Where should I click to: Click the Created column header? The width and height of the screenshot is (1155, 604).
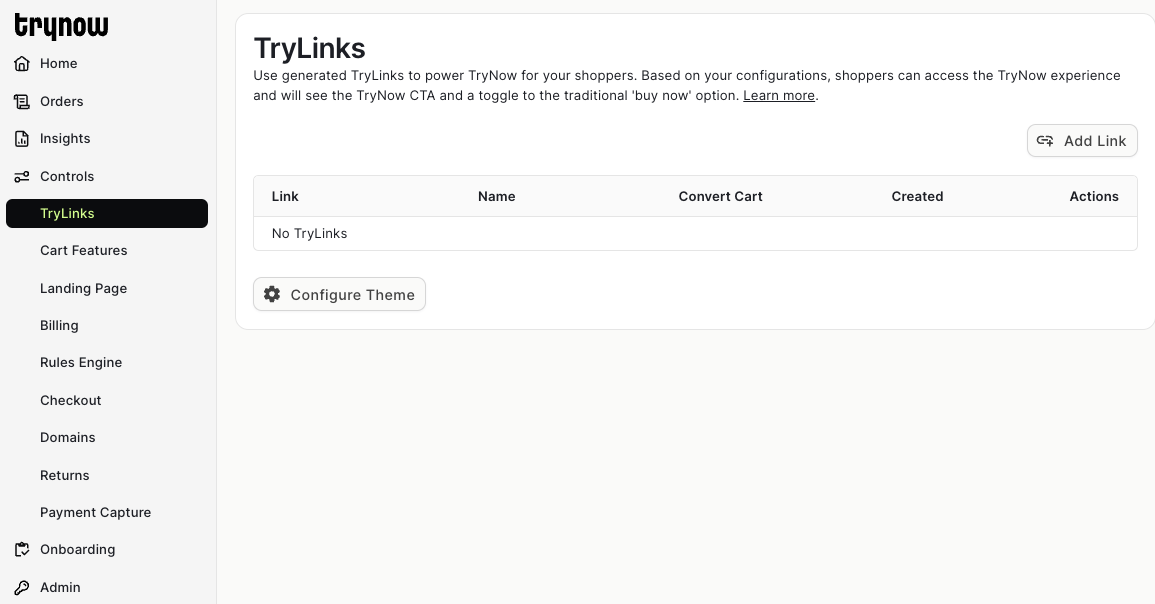pyautogui.click(x=917, y=197)
